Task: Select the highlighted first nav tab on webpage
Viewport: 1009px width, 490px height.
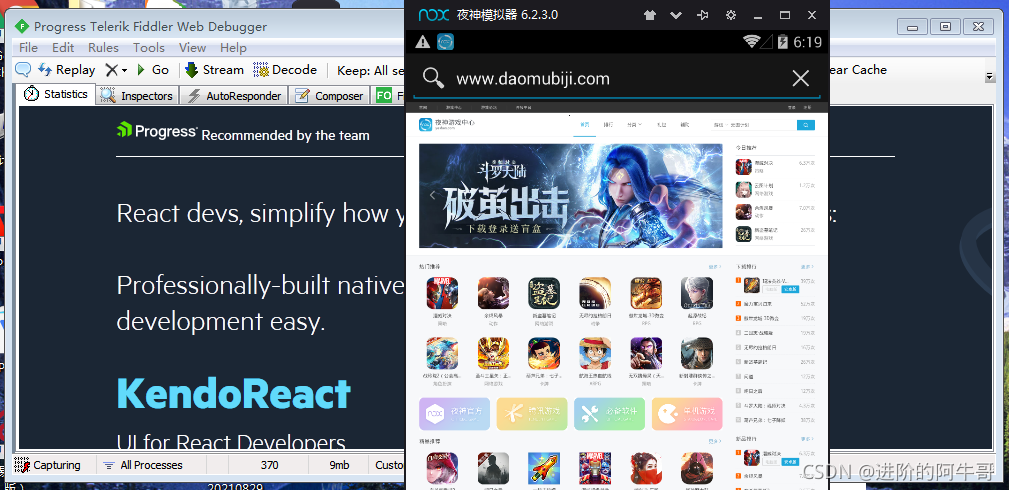Action: [x=584, y=124]
